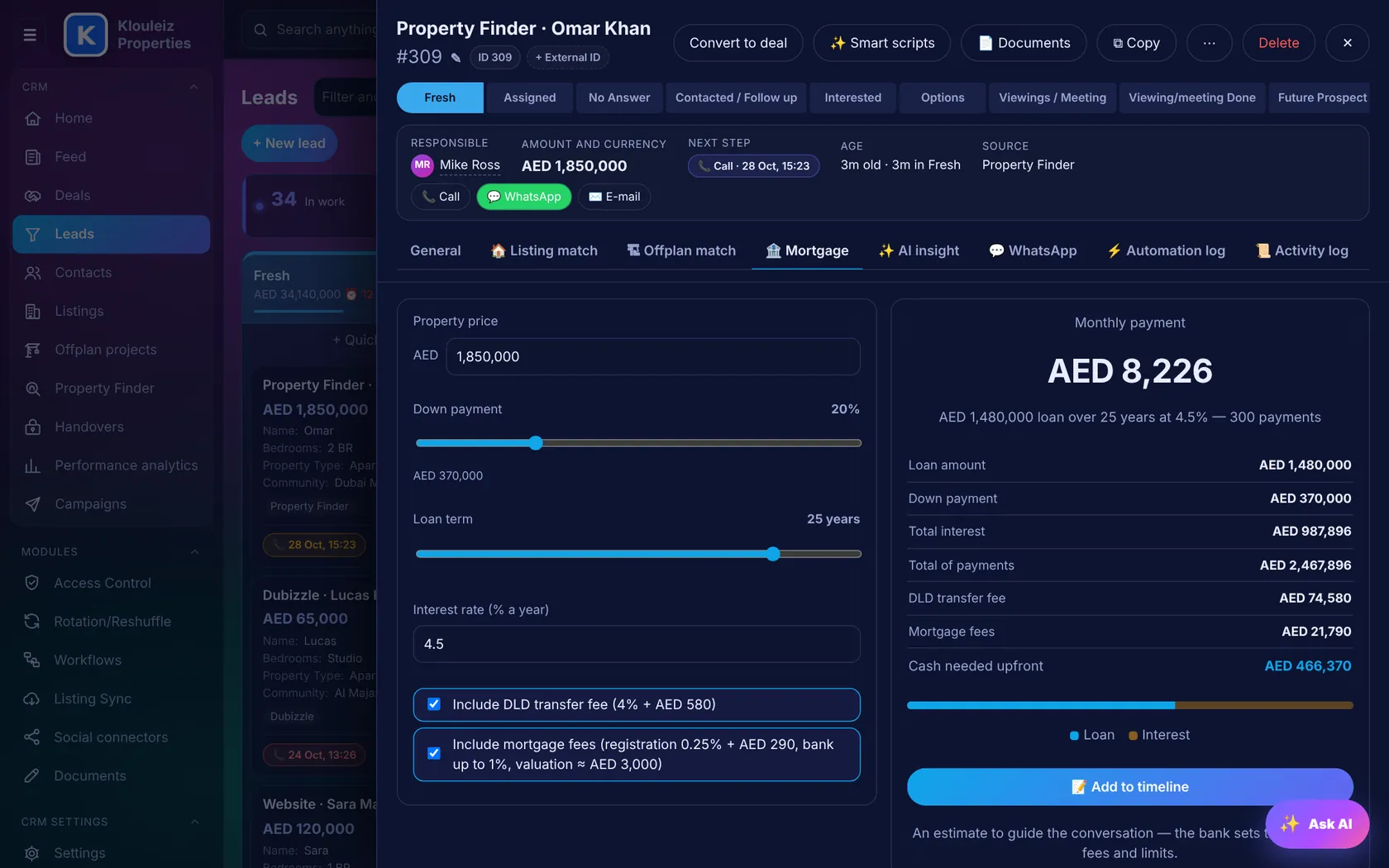Click the Down payment slider handle

tap(536, 443)
